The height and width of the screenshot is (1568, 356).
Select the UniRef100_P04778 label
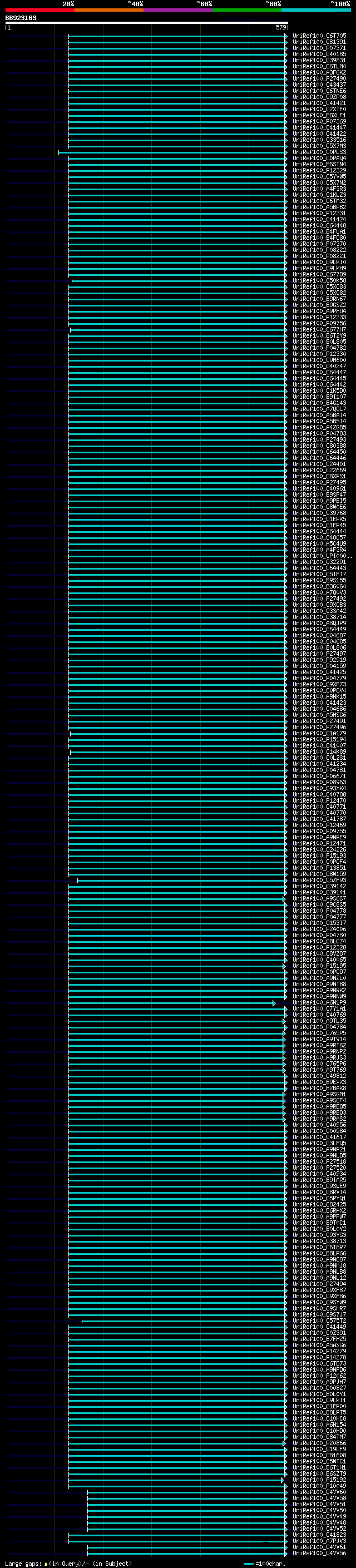(x=319, y=911)
